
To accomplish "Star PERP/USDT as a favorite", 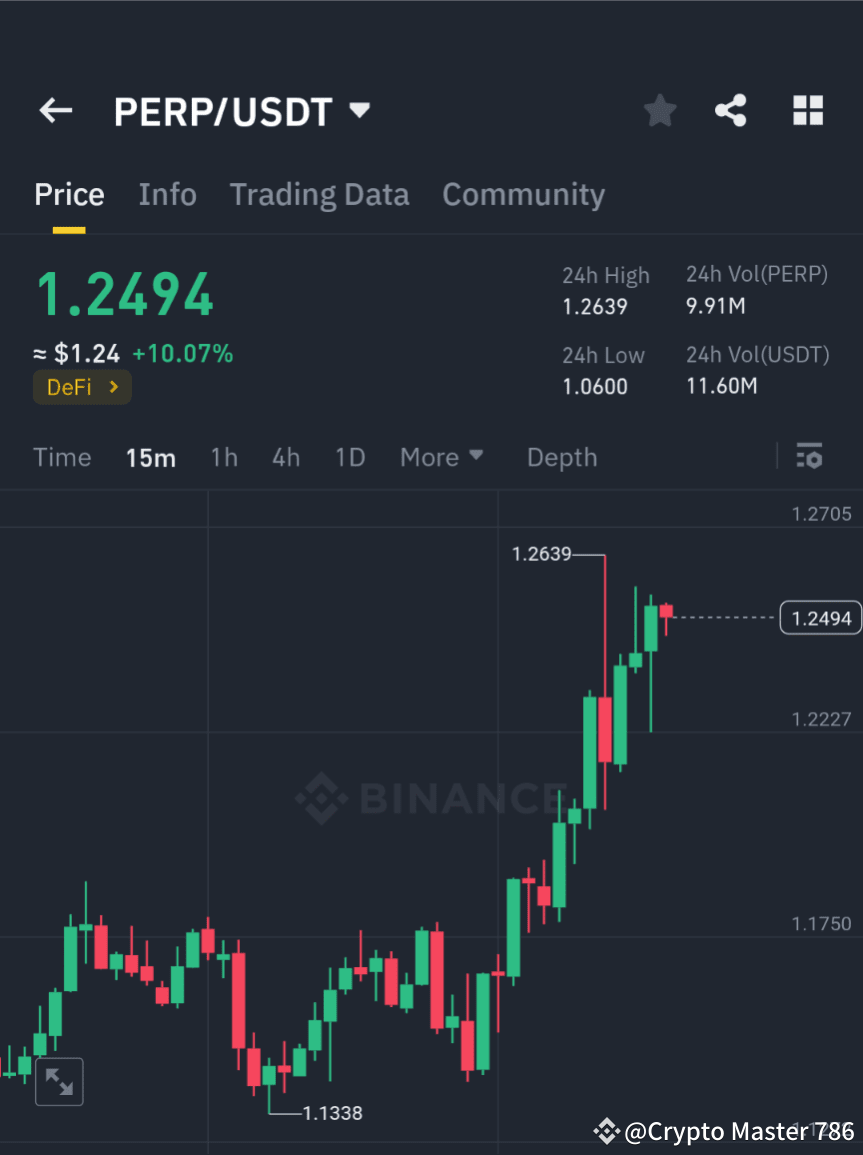I will (x=659, y=110).
